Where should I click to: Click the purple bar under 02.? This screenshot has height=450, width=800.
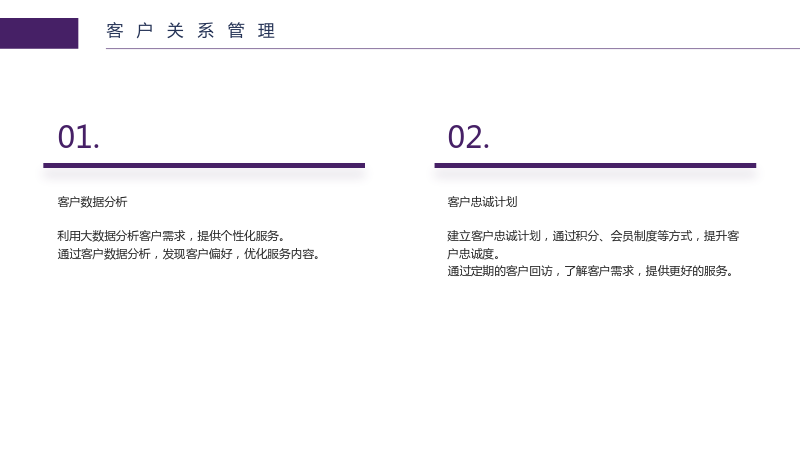(595, 165)
